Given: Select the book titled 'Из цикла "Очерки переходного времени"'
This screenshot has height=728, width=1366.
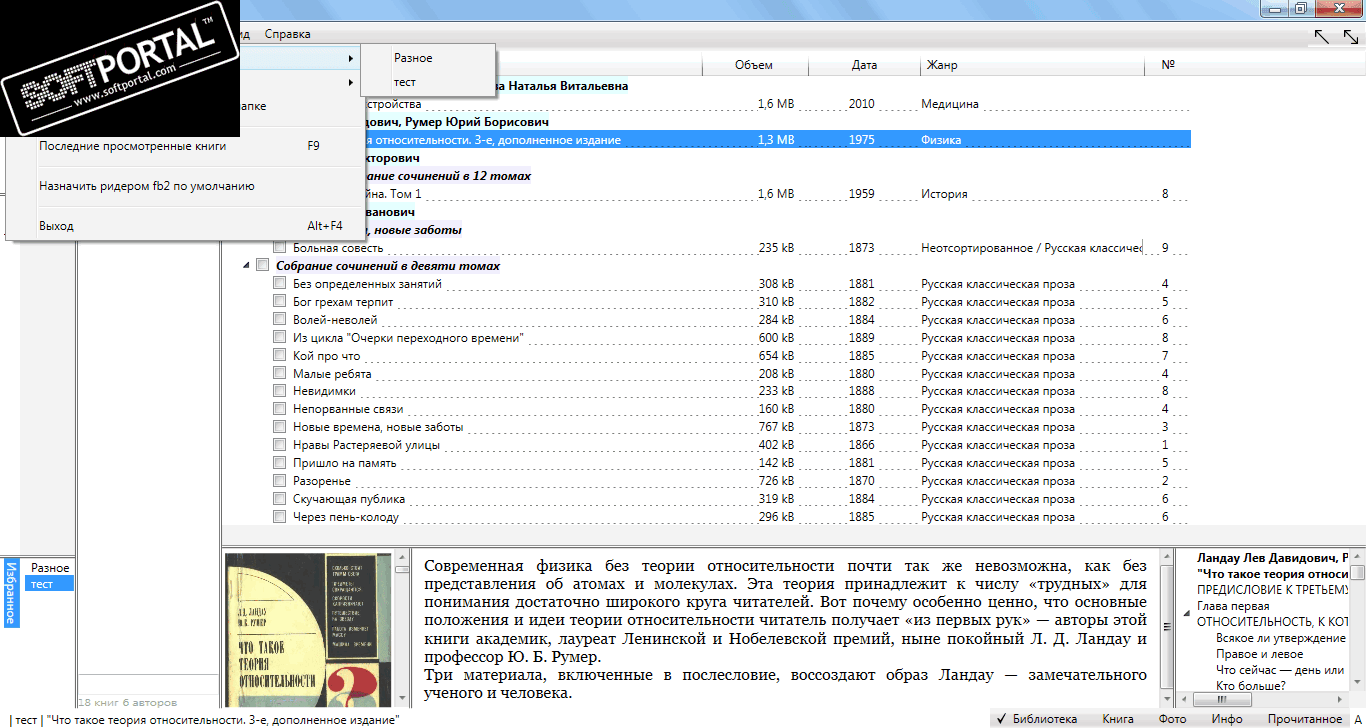Looking at the screenshot, I should [x=408, y=338].
